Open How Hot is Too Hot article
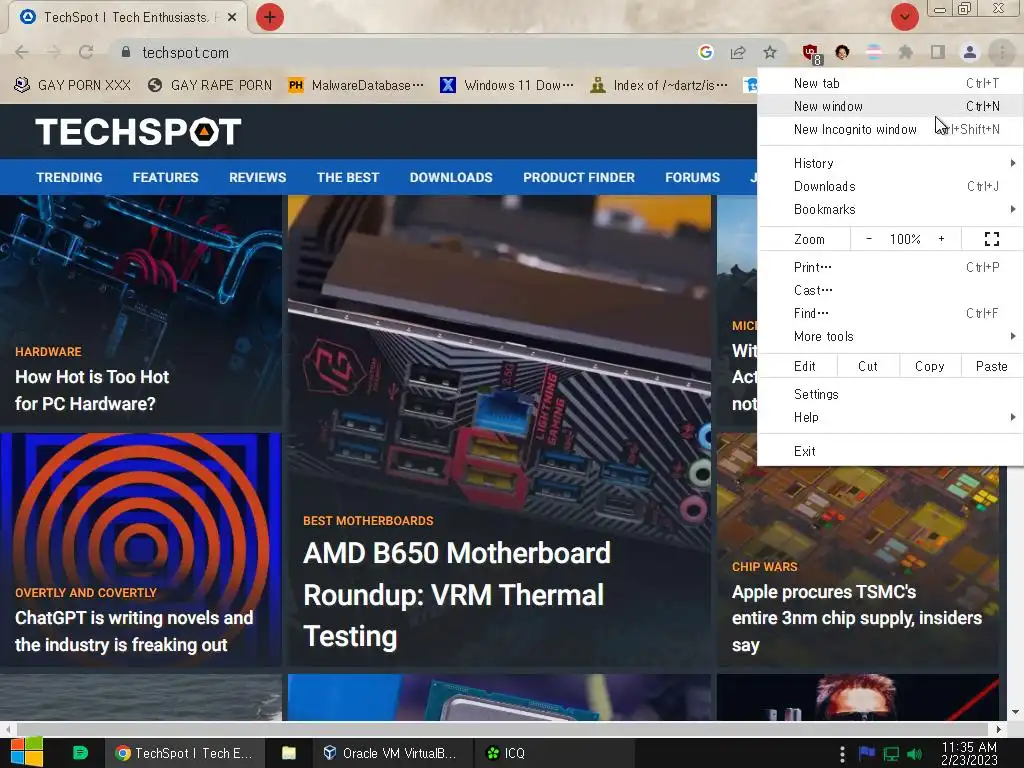This screenshot has width=1024, height=768. point(91,390)
